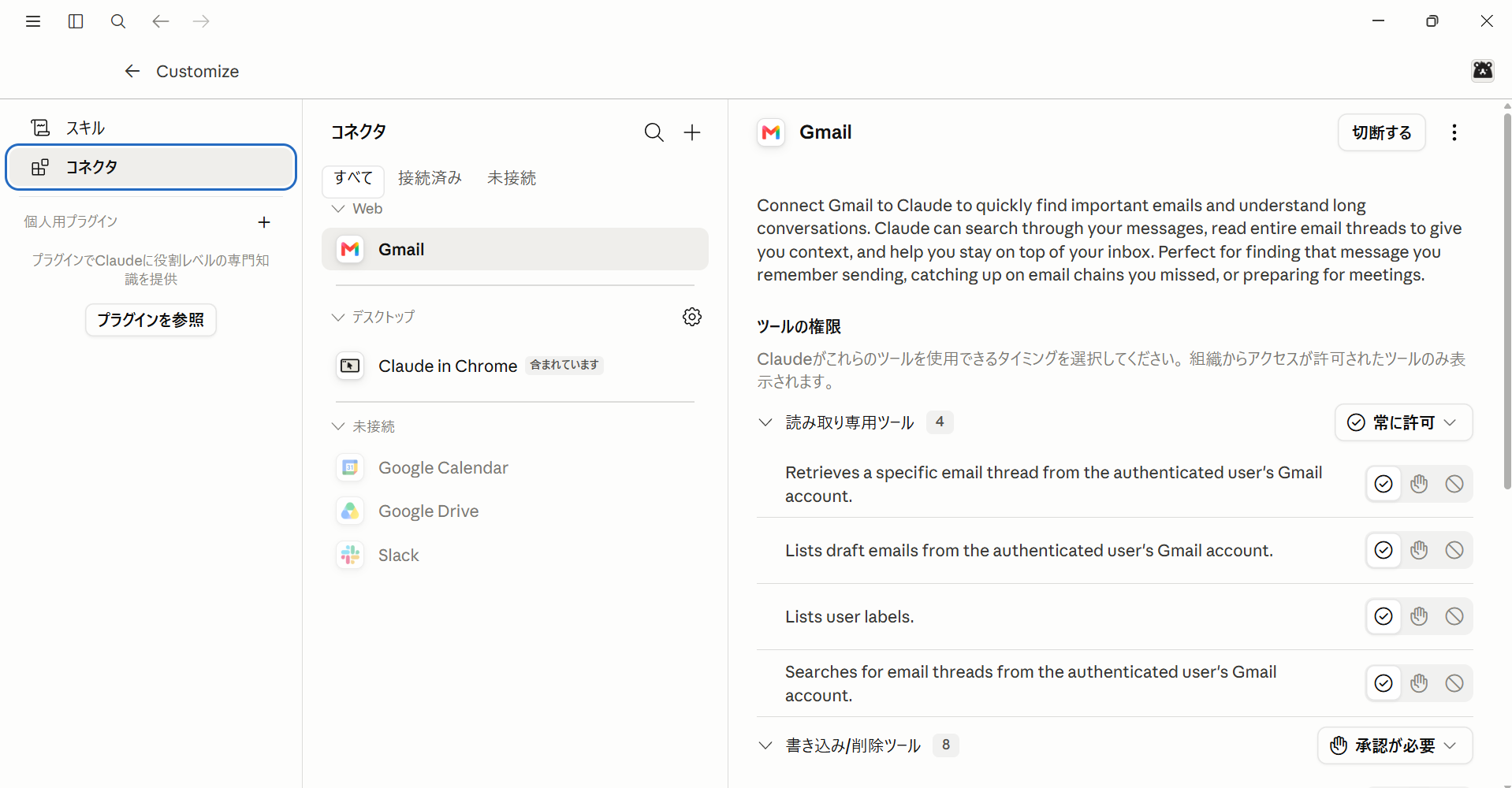1512x788 pixels.
Task: Allow always for retrieve email thread tool
Action: point(1384,484)
